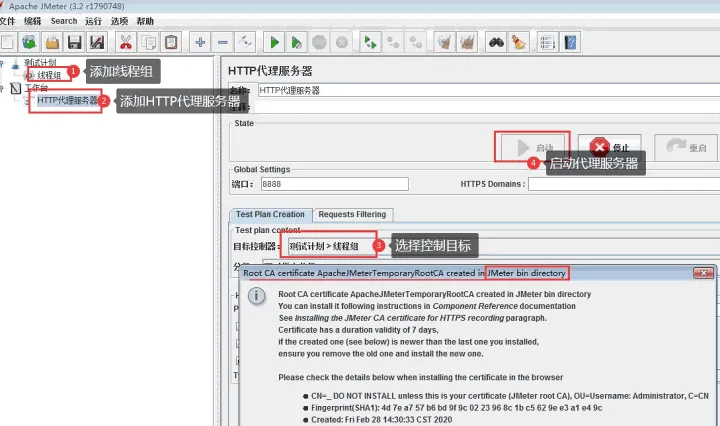Image resolution: width=720 pixels, height=426 pixels.
Task: Open the 帮助 menu
Action: pos(145,21)
